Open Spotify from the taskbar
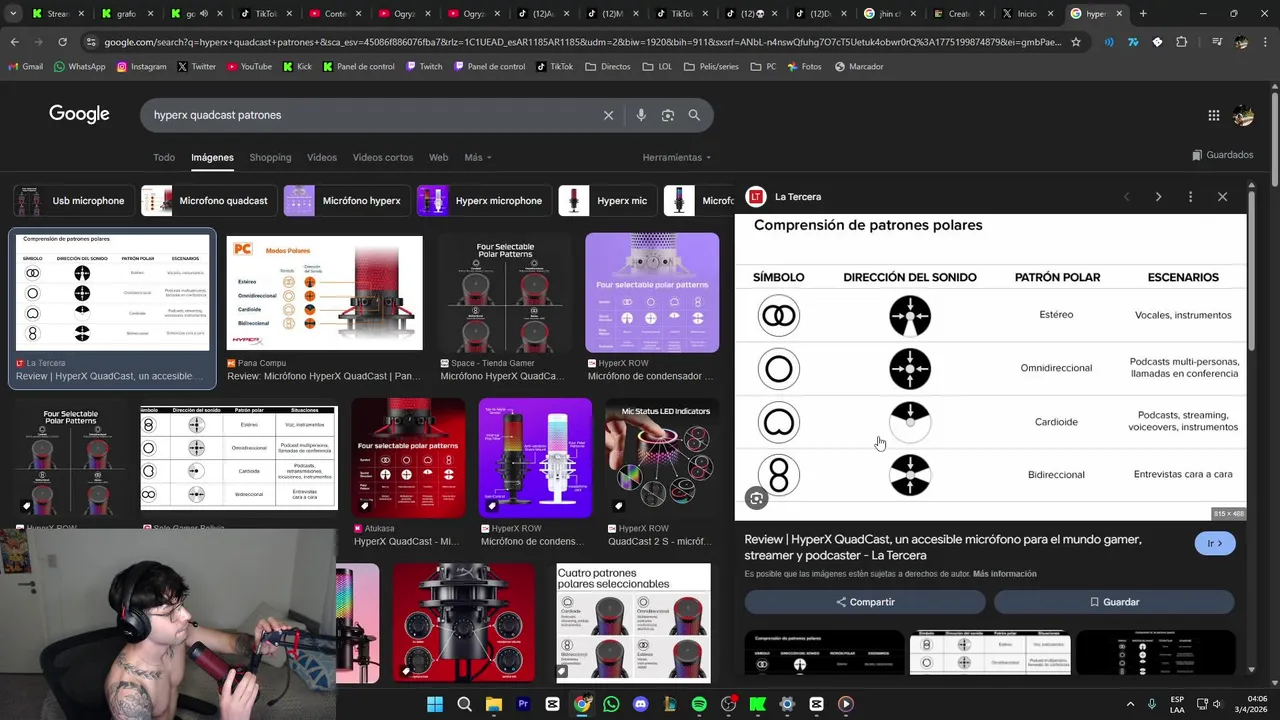Viewport: 1280px width, 720px height. point(699,704)
